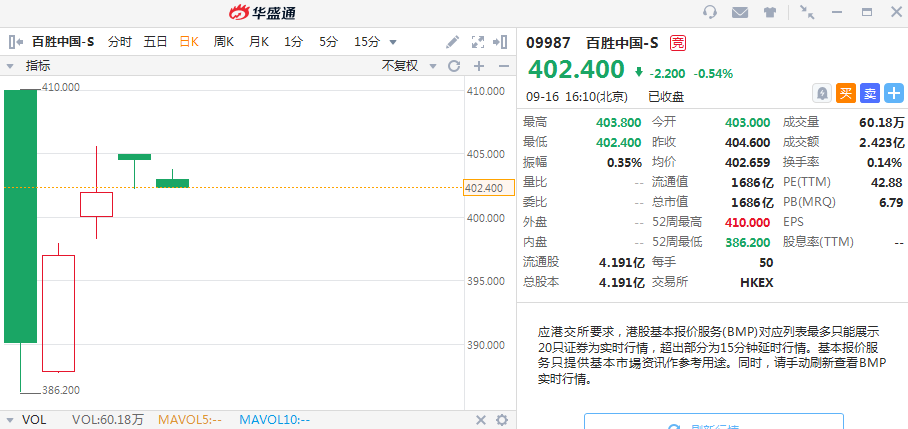Viewport: 908px width, 429px height.
Task: Refresh the chart with circular arrow
Action: click(454, 66)
